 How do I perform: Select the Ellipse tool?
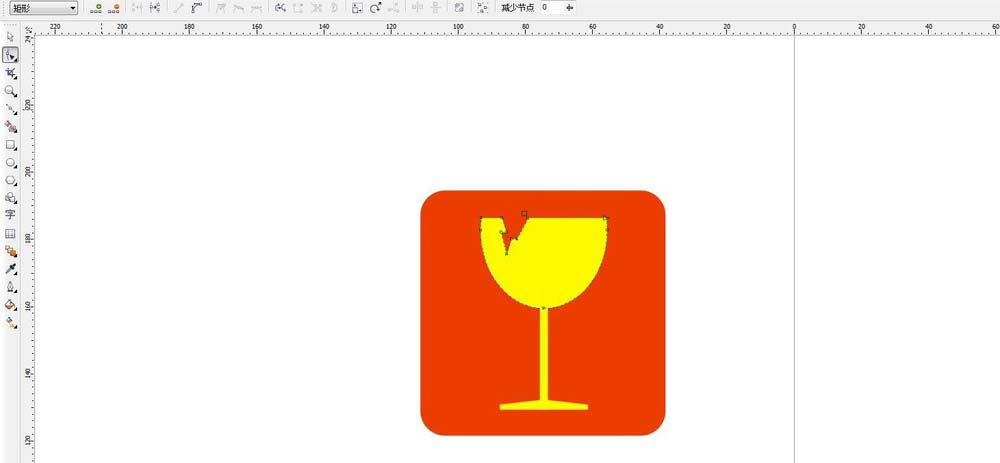click(10, 163)
